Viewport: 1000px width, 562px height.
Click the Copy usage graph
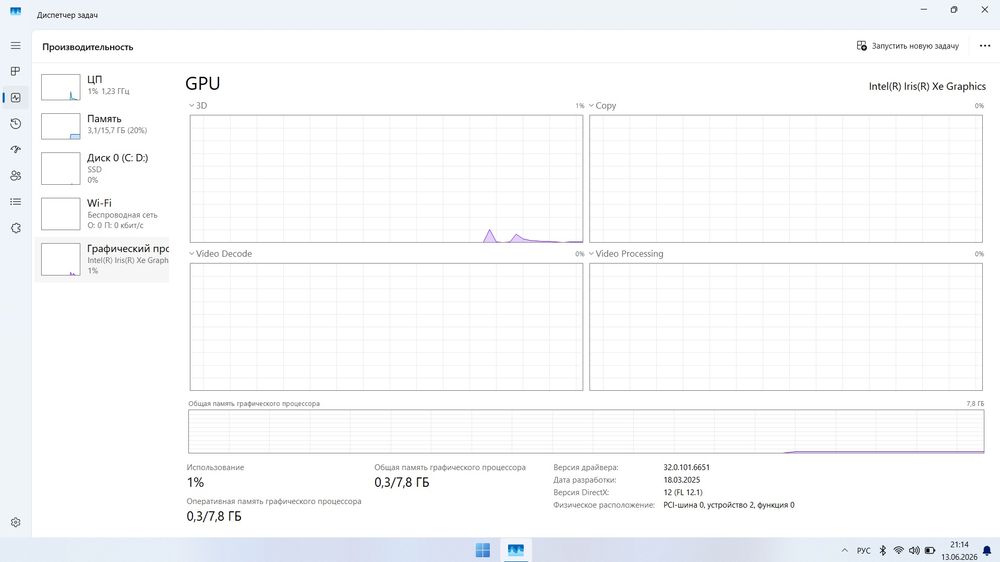[786, 179]
